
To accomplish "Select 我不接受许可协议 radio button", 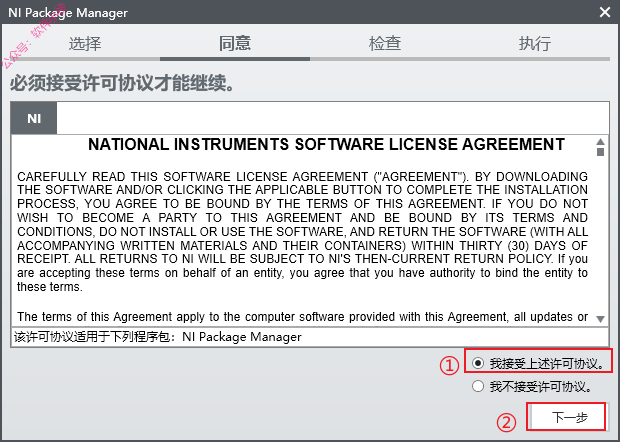I will click(478, 386).
